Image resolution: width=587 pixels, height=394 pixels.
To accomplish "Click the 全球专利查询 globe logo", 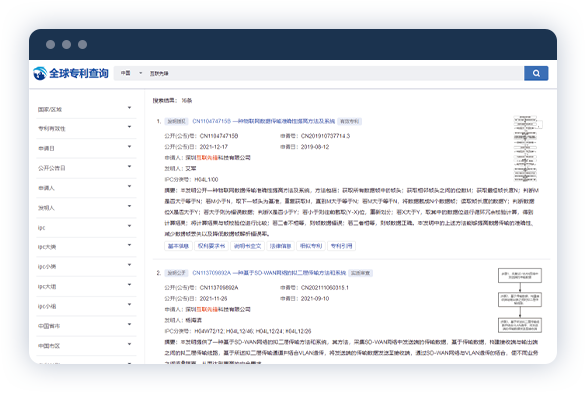I will coord(71,73).
